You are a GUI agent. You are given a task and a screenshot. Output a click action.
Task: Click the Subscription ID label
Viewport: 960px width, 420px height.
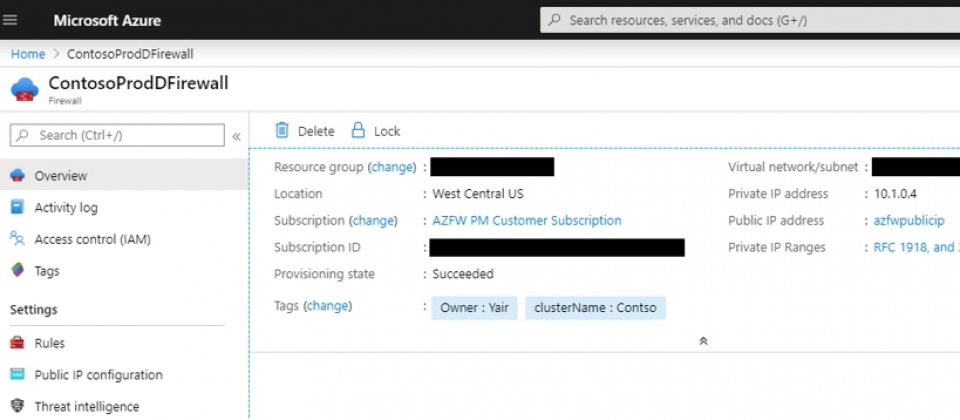[317, 247]
